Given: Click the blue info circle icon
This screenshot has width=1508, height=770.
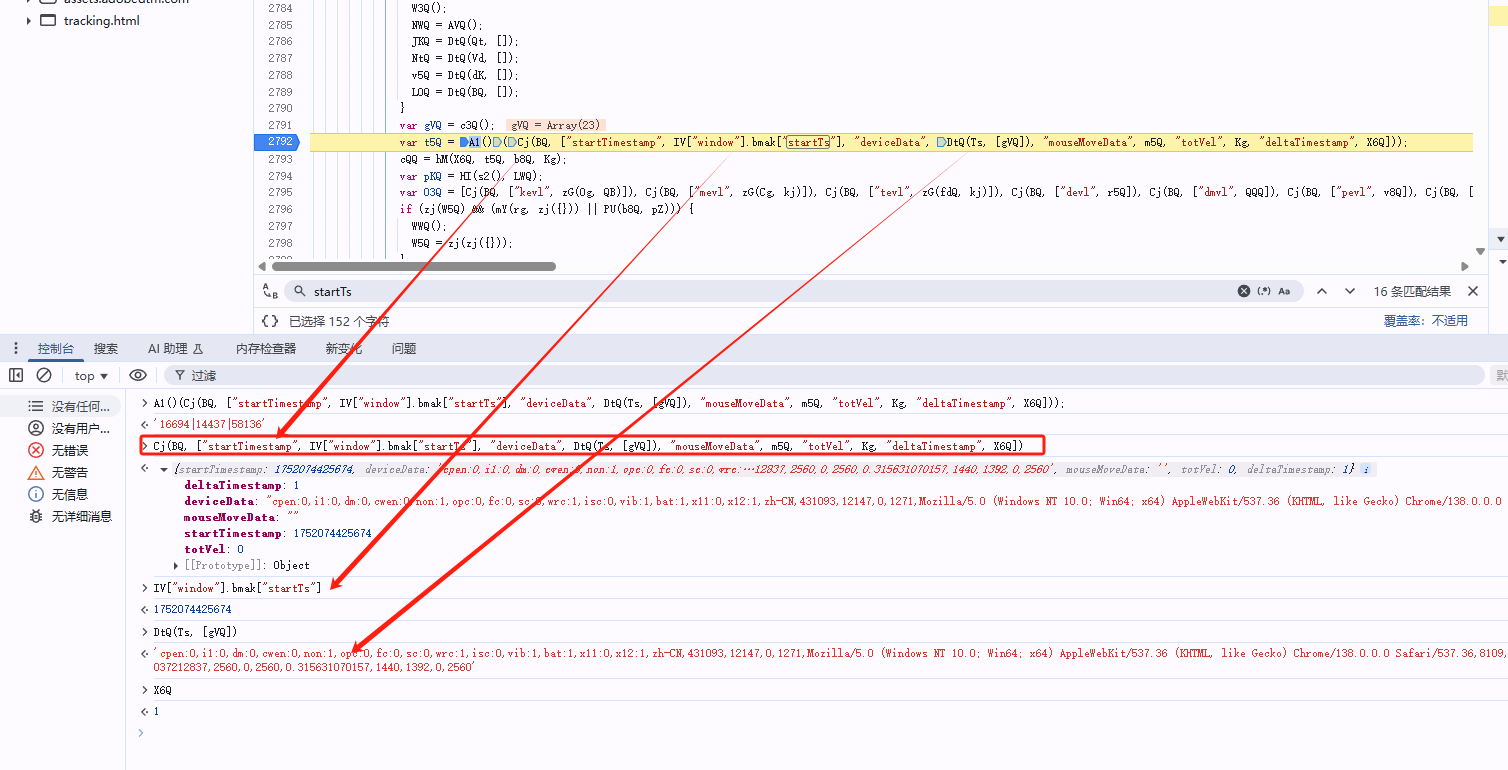Looking at the screenshot, I should pyautogui.click(x=36, y=495).
